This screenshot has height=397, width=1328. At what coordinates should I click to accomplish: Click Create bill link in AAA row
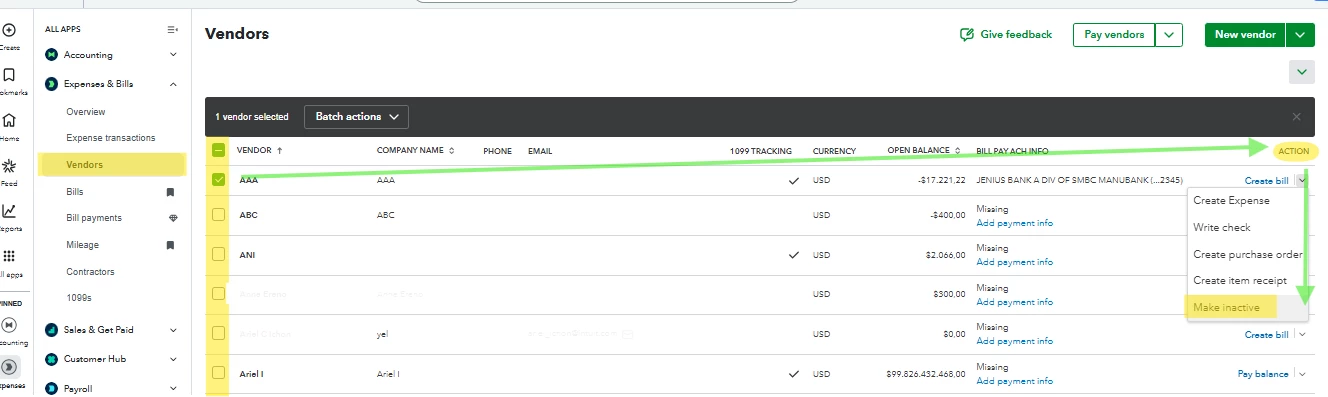[x=1266, y=181]
